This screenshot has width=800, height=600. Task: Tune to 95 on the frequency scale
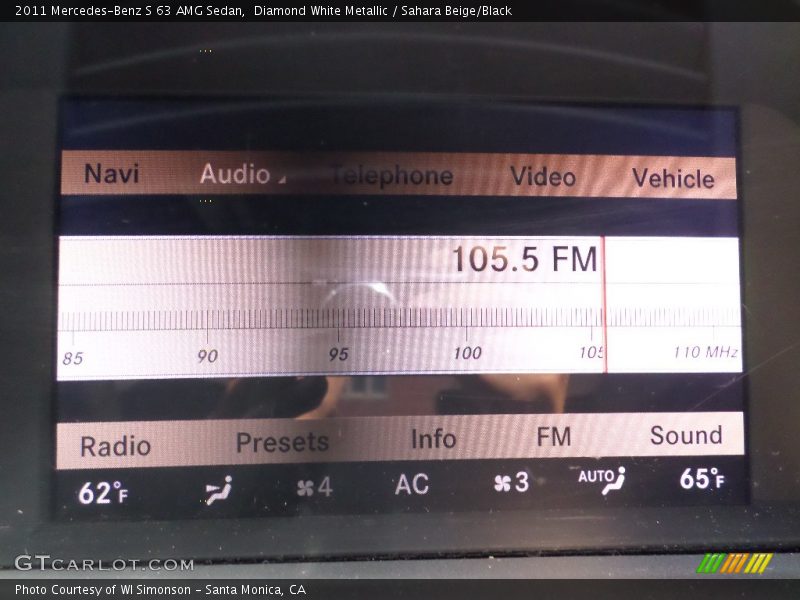[339, 354]
